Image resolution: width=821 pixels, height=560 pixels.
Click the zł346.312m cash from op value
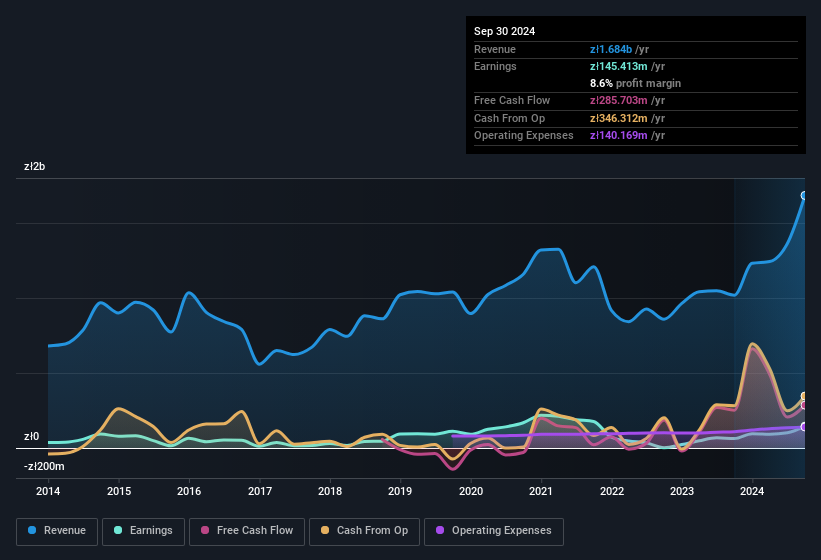pos(618,118)
